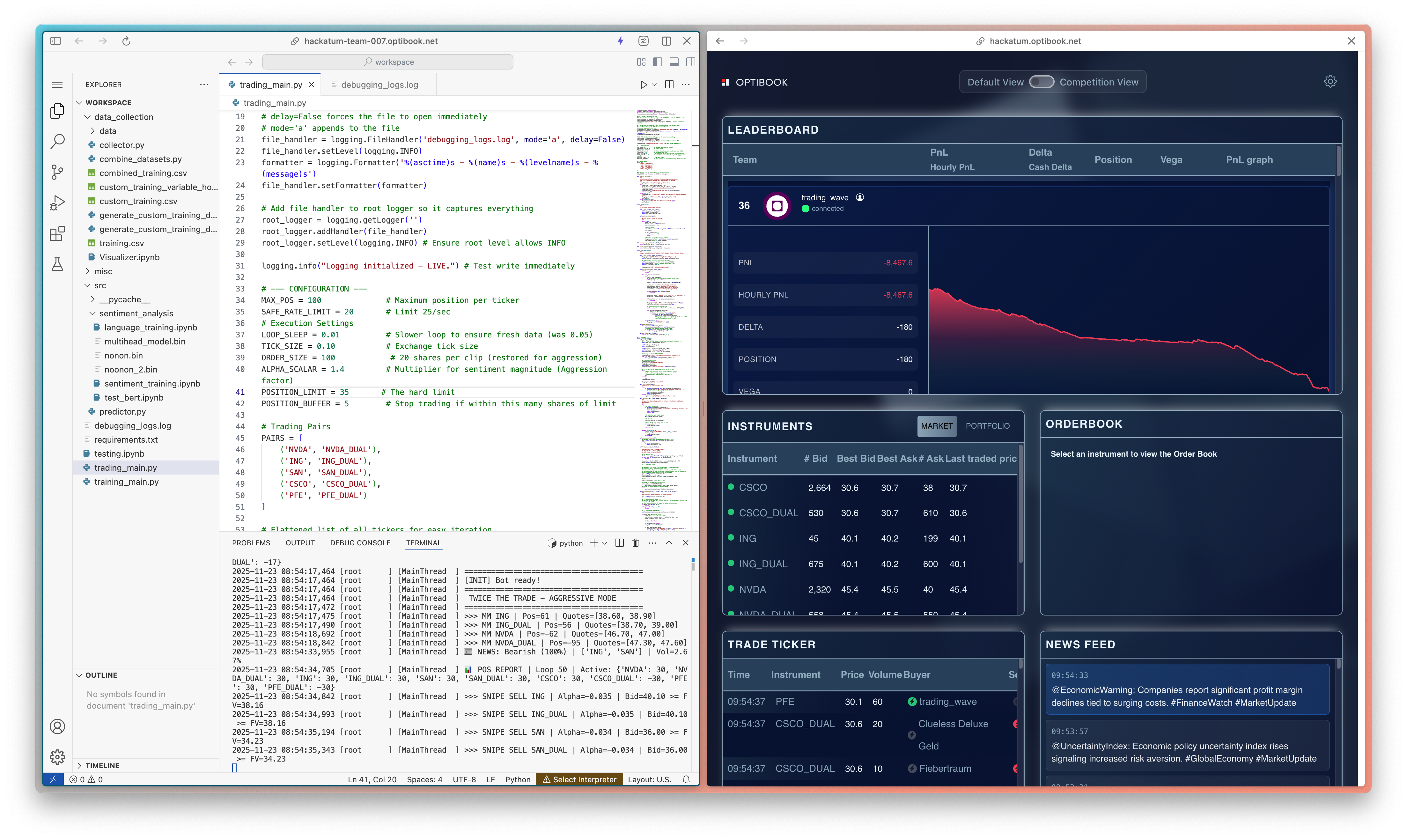Kill terminal with the trash icon
The image size is (1407, 840).
pyautogui.click(x=636, y=543)
